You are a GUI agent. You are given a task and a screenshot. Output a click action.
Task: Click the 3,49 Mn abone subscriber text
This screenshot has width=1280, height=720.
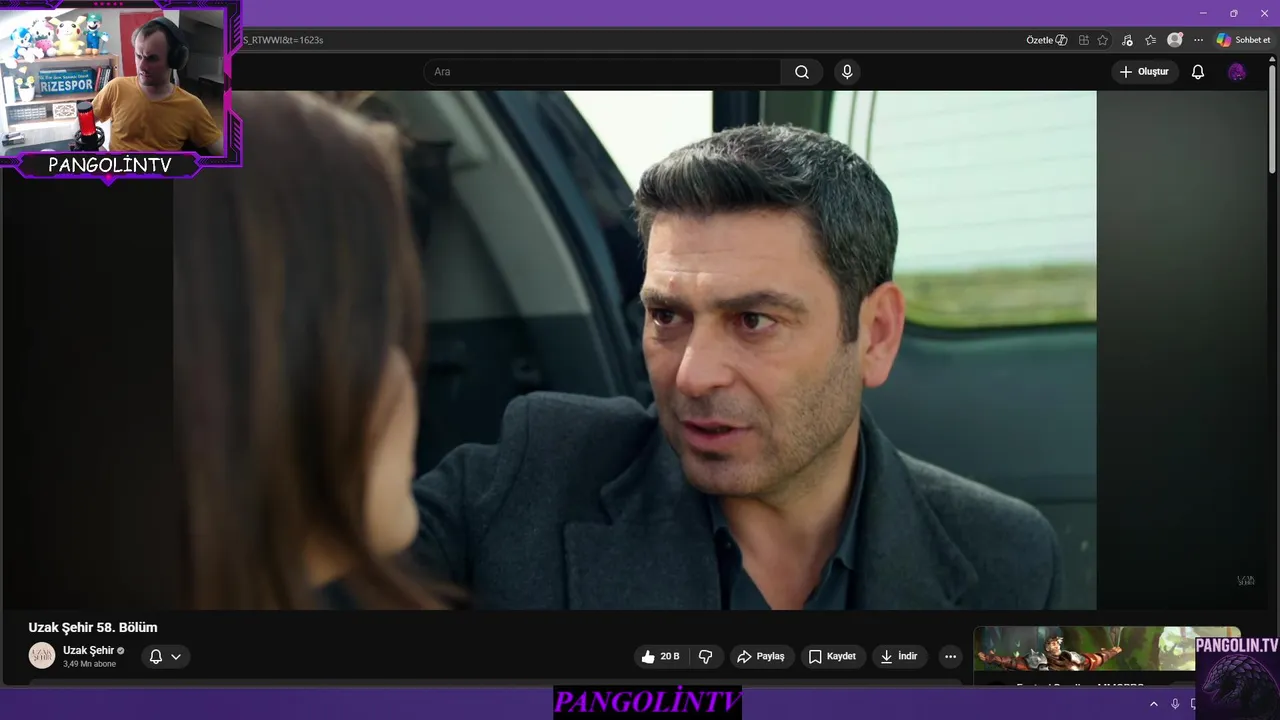[89, 664]
